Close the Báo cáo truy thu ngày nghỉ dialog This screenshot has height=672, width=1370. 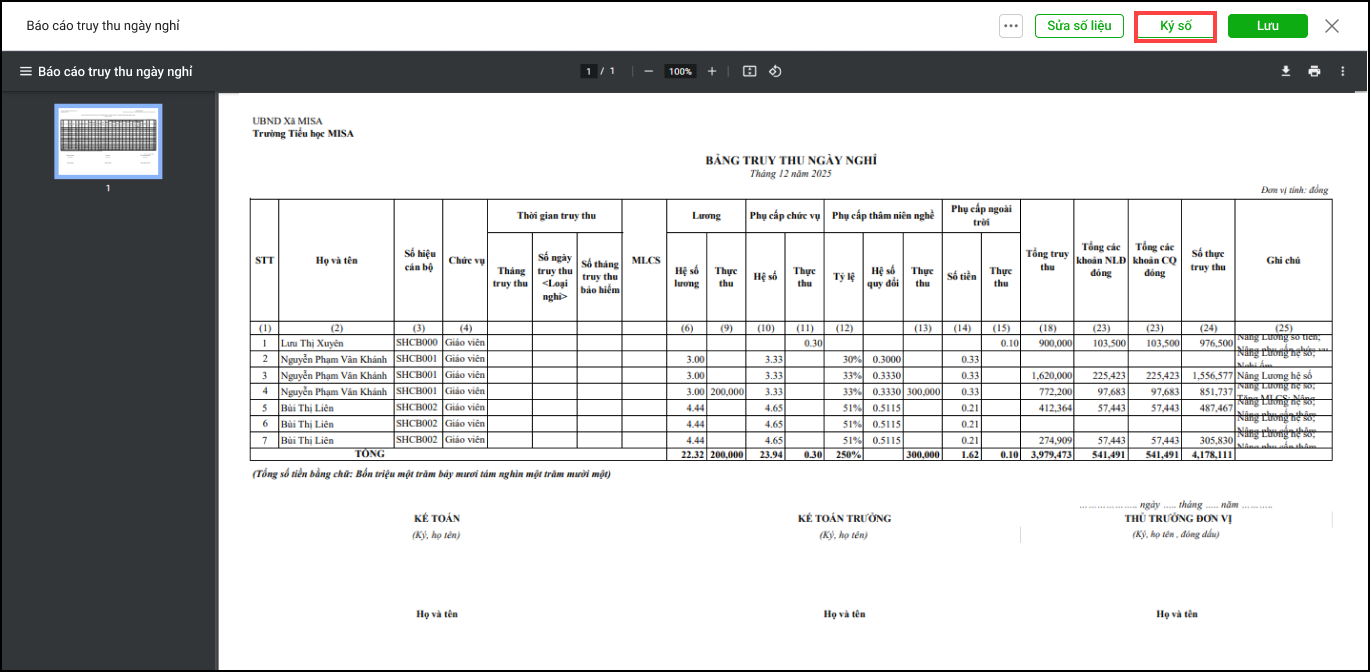[x=1332, y=26]
